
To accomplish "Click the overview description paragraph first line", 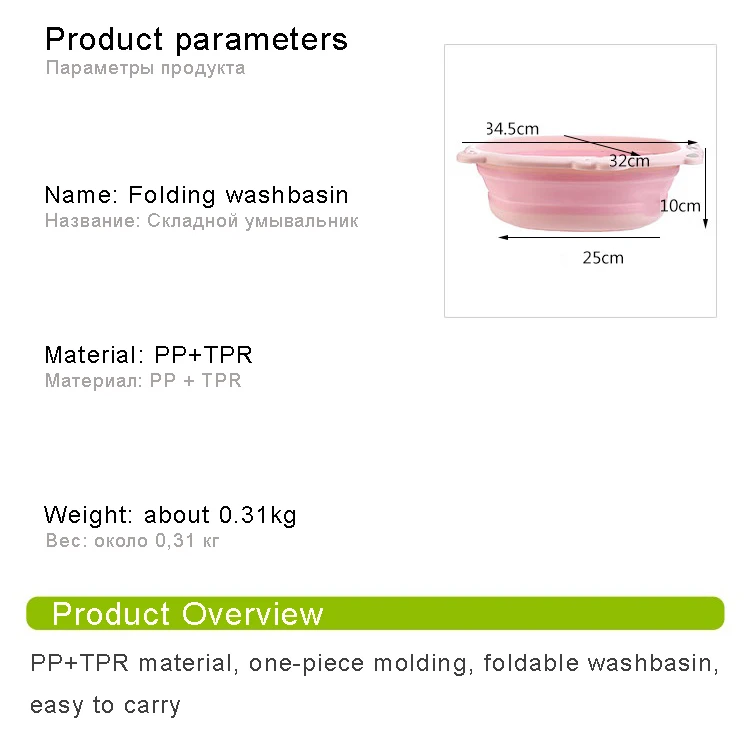I will point(375,664).
